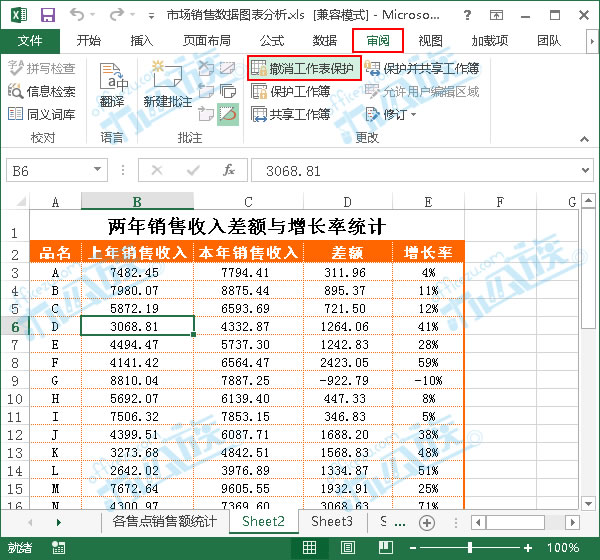Collapse the ribbon with the chevron

pos(584,139)
